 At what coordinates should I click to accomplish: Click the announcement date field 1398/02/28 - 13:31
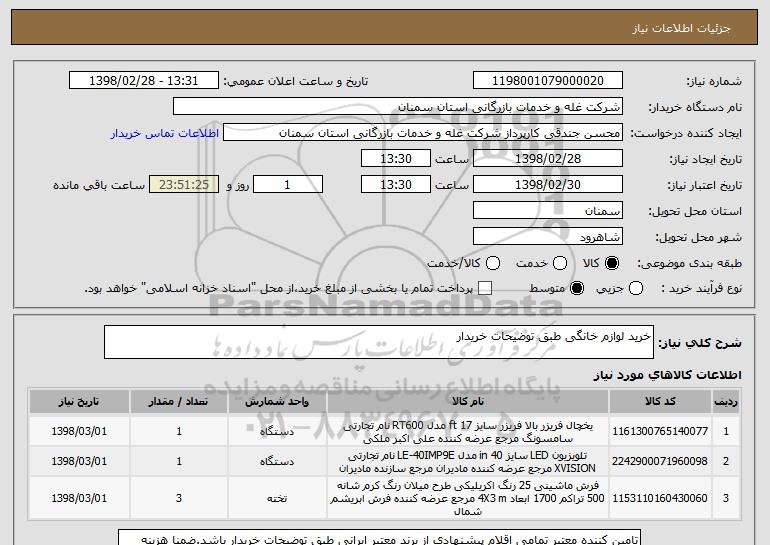click(x=144, y=81)
